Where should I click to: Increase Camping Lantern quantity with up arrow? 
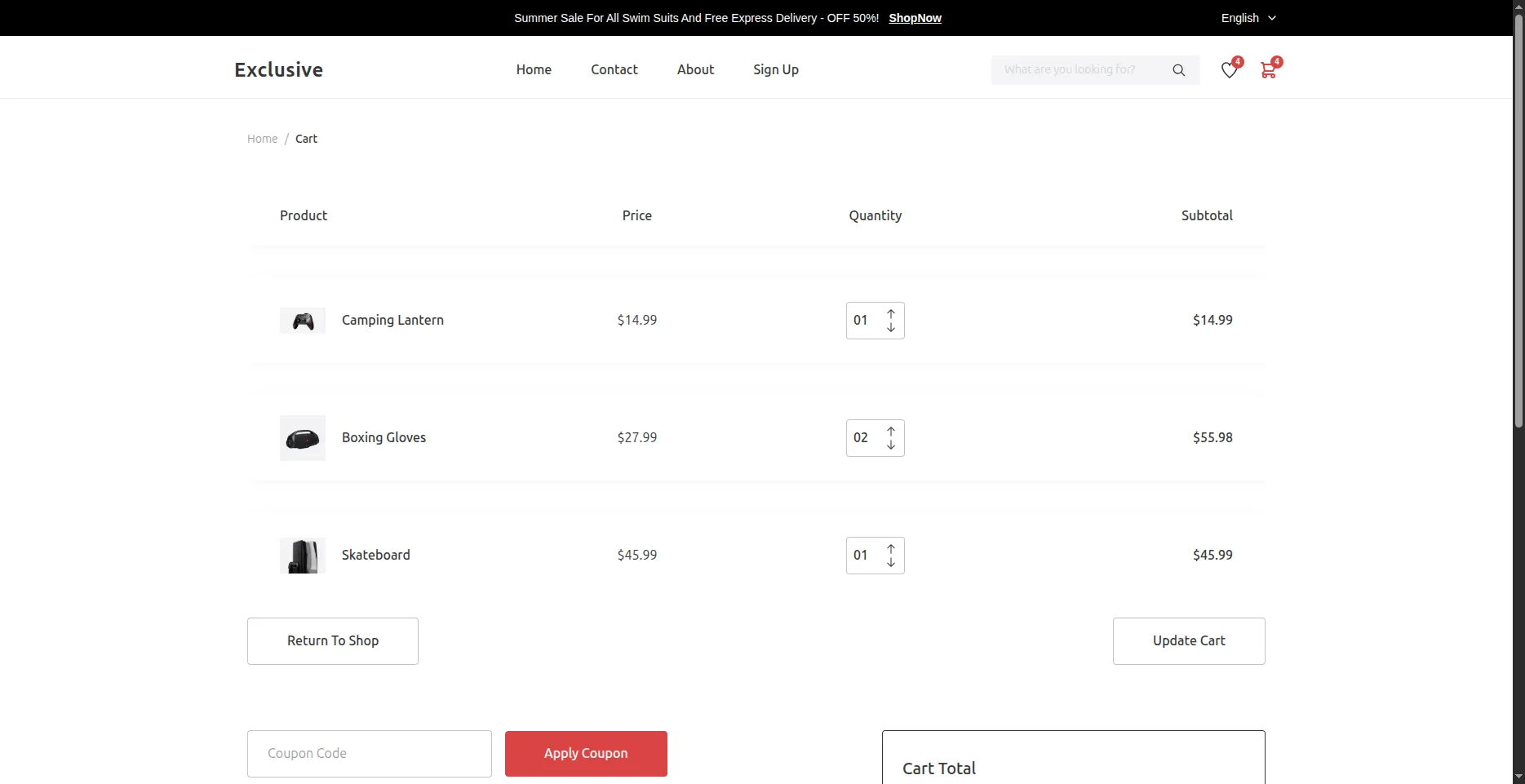click(891, 314)
